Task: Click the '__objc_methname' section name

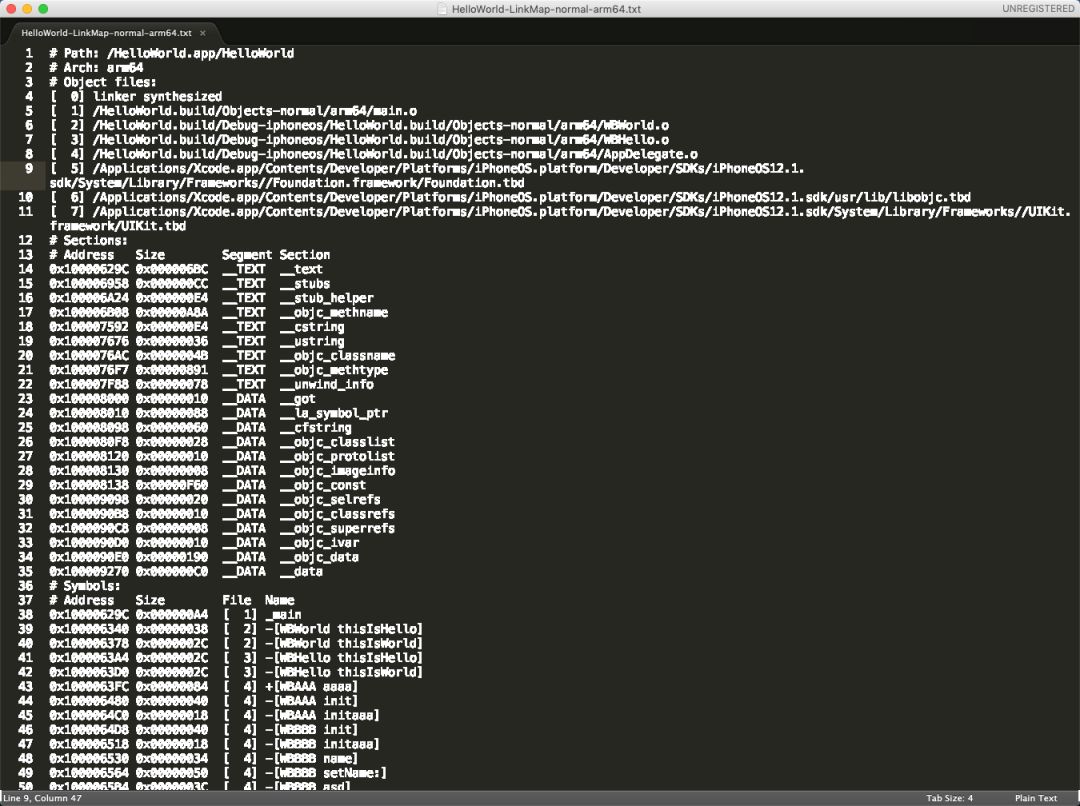Action: 334,313
